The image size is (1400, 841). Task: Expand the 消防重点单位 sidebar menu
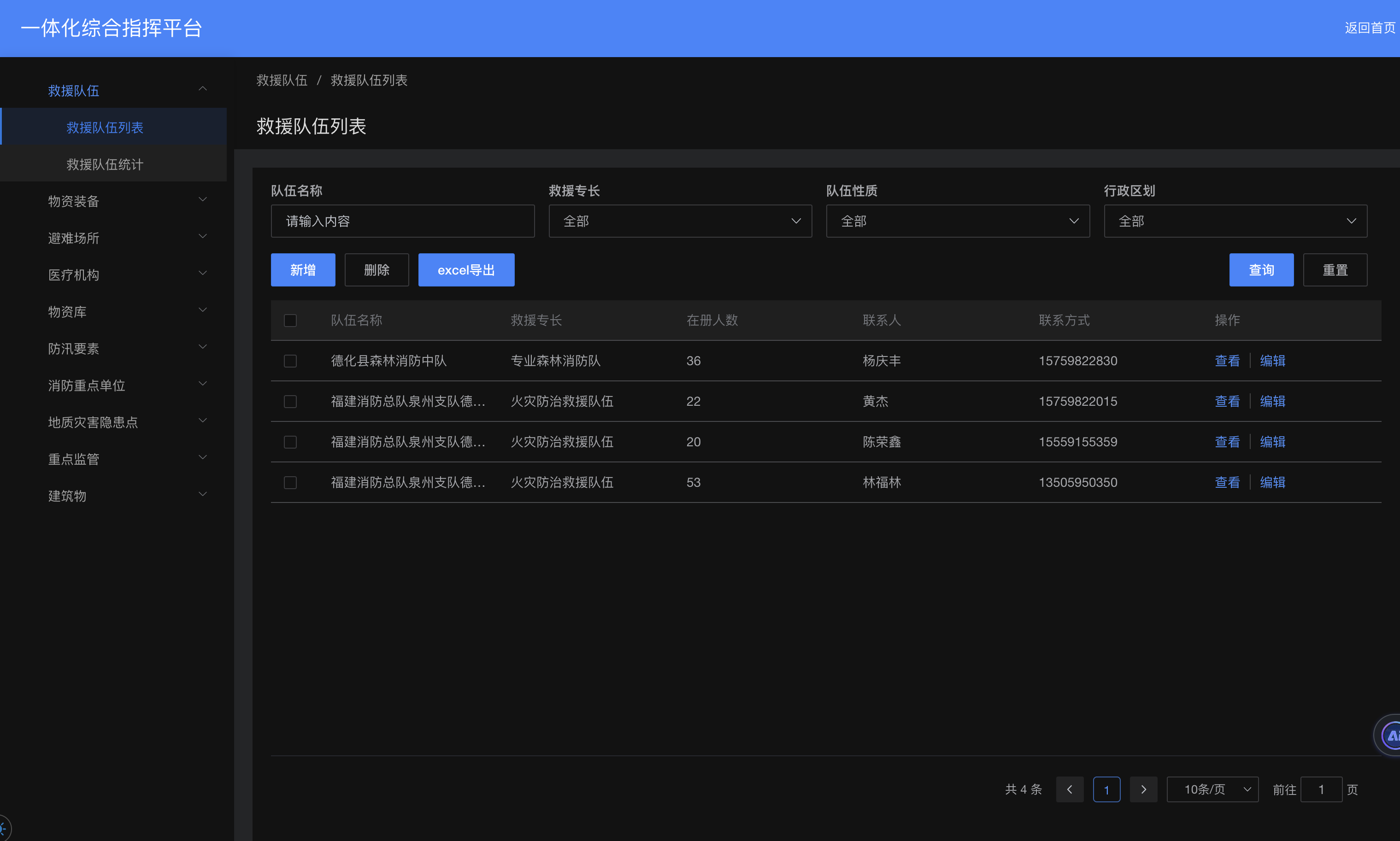click(x=113, y=385)
